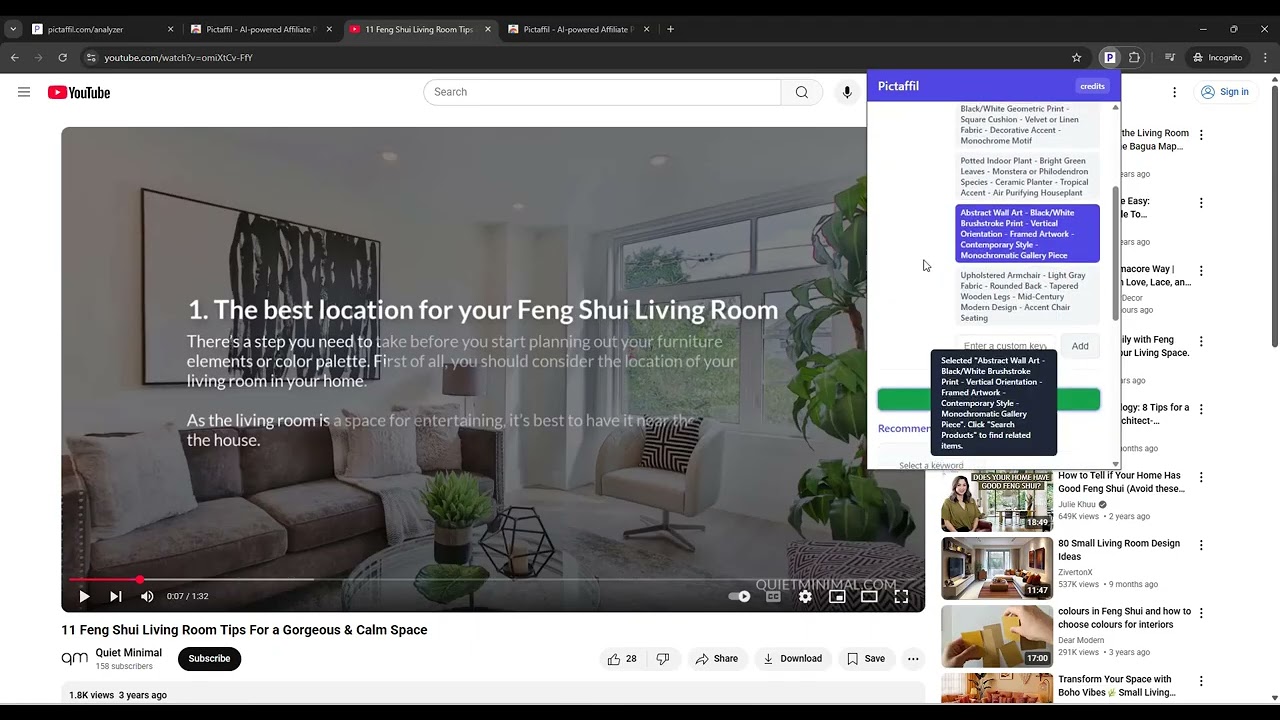Open the Chrome three-dot menu
The image size is (1280, 720).
click(x=1264, y=58)
